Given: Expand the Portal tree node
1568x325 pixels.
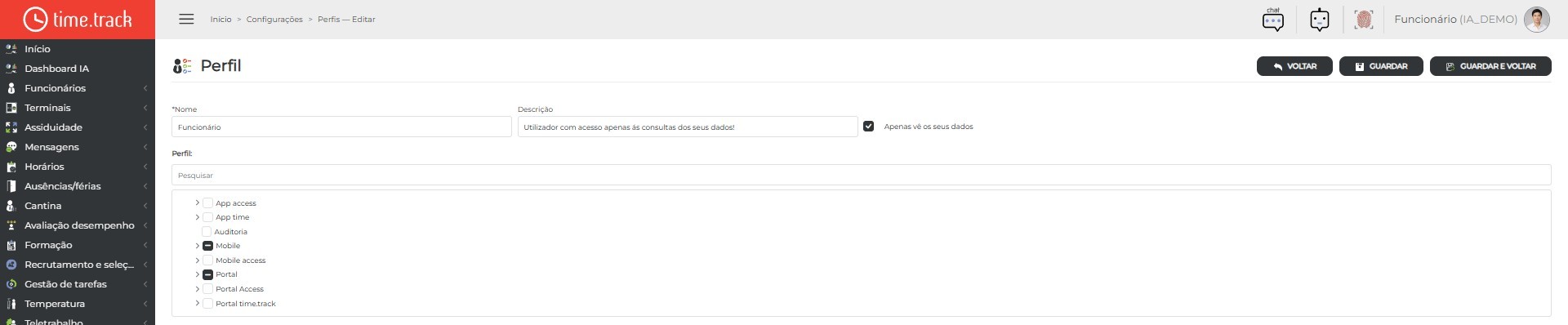Looking at the screenshot, I should [x=197, y=274].
